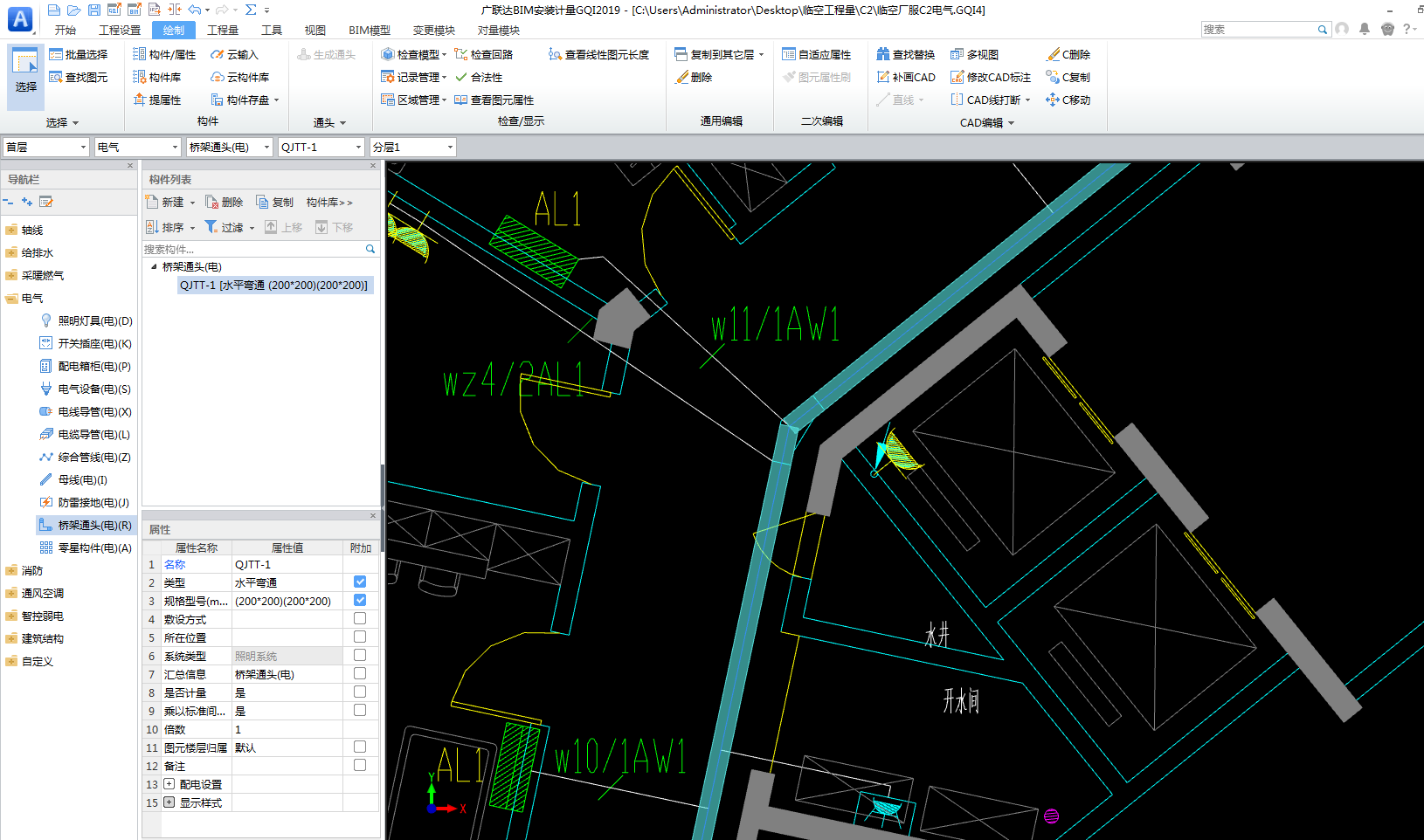The height and width of the screenshot is (840, 1424).
Task: Open the 桥架通头(电) component type dropdown
Action: click(230, 147)
